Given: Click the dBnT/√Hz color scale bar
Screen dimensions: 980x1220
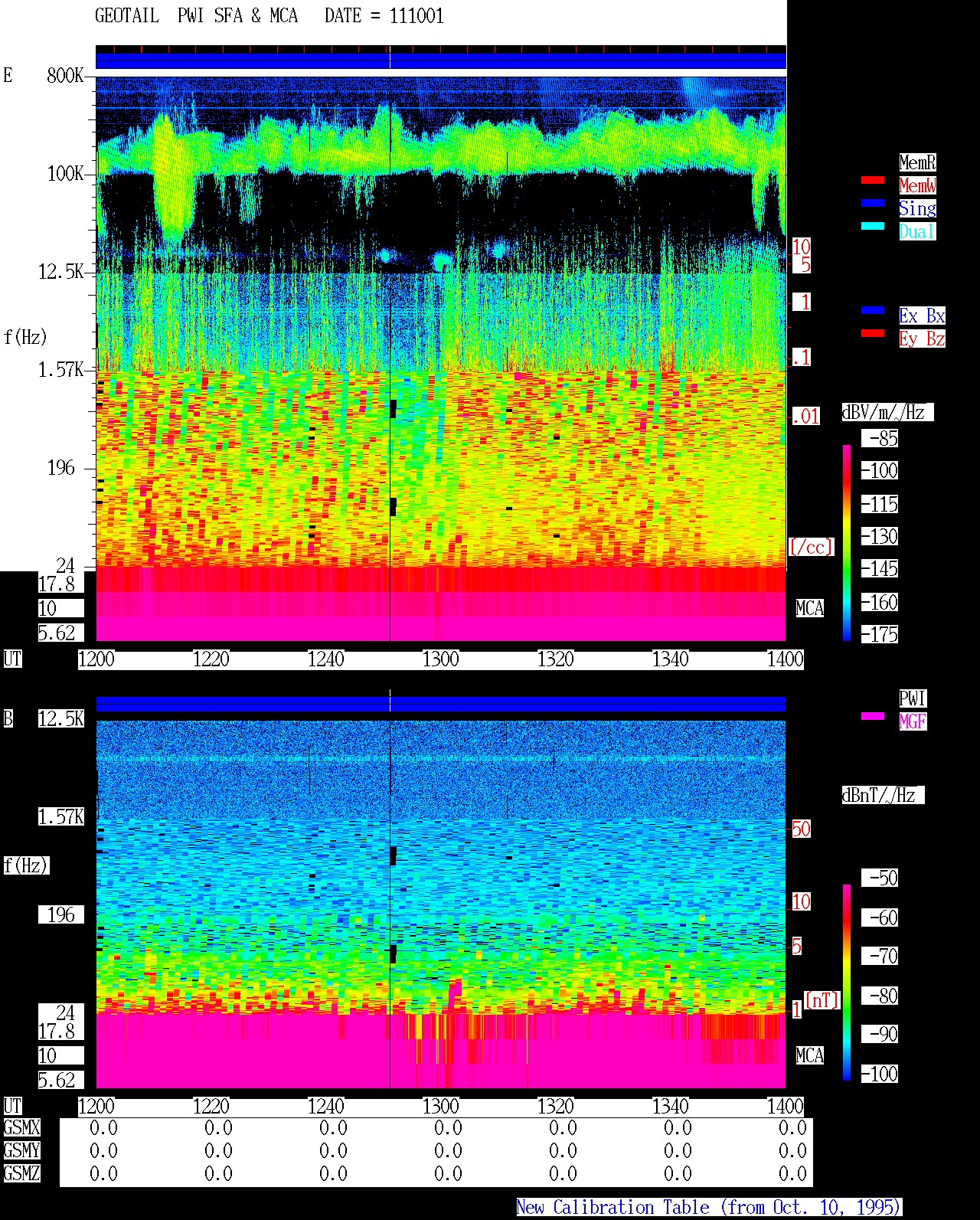Looking at the screenshot, I should click(847, 982).
